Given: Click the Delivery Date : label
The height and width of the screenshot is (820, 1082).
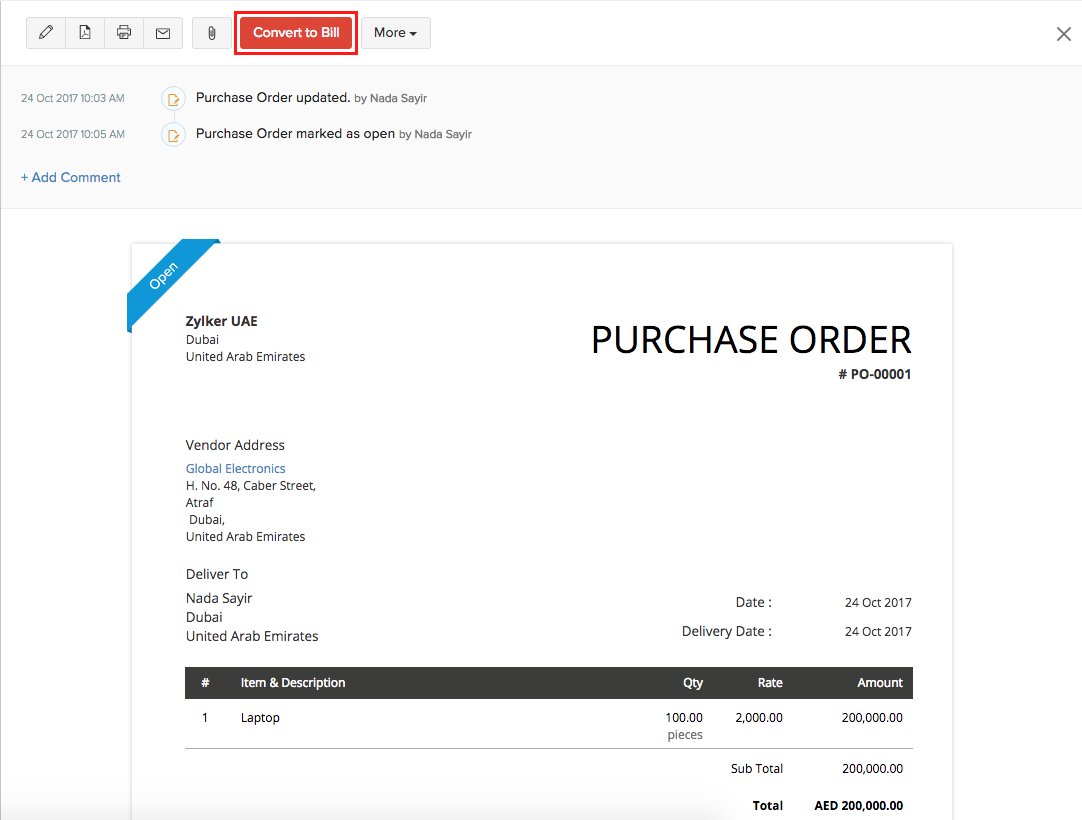Looking at the screenshot, I should pos(727,631).
